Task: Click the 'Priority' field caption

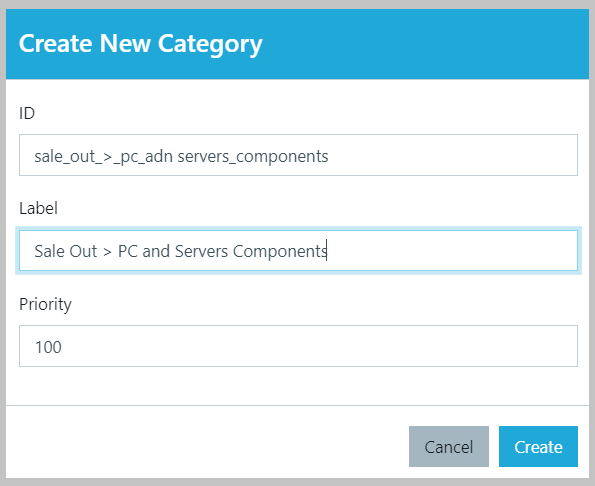Action: pyautogui.click(x=45, y=305)
